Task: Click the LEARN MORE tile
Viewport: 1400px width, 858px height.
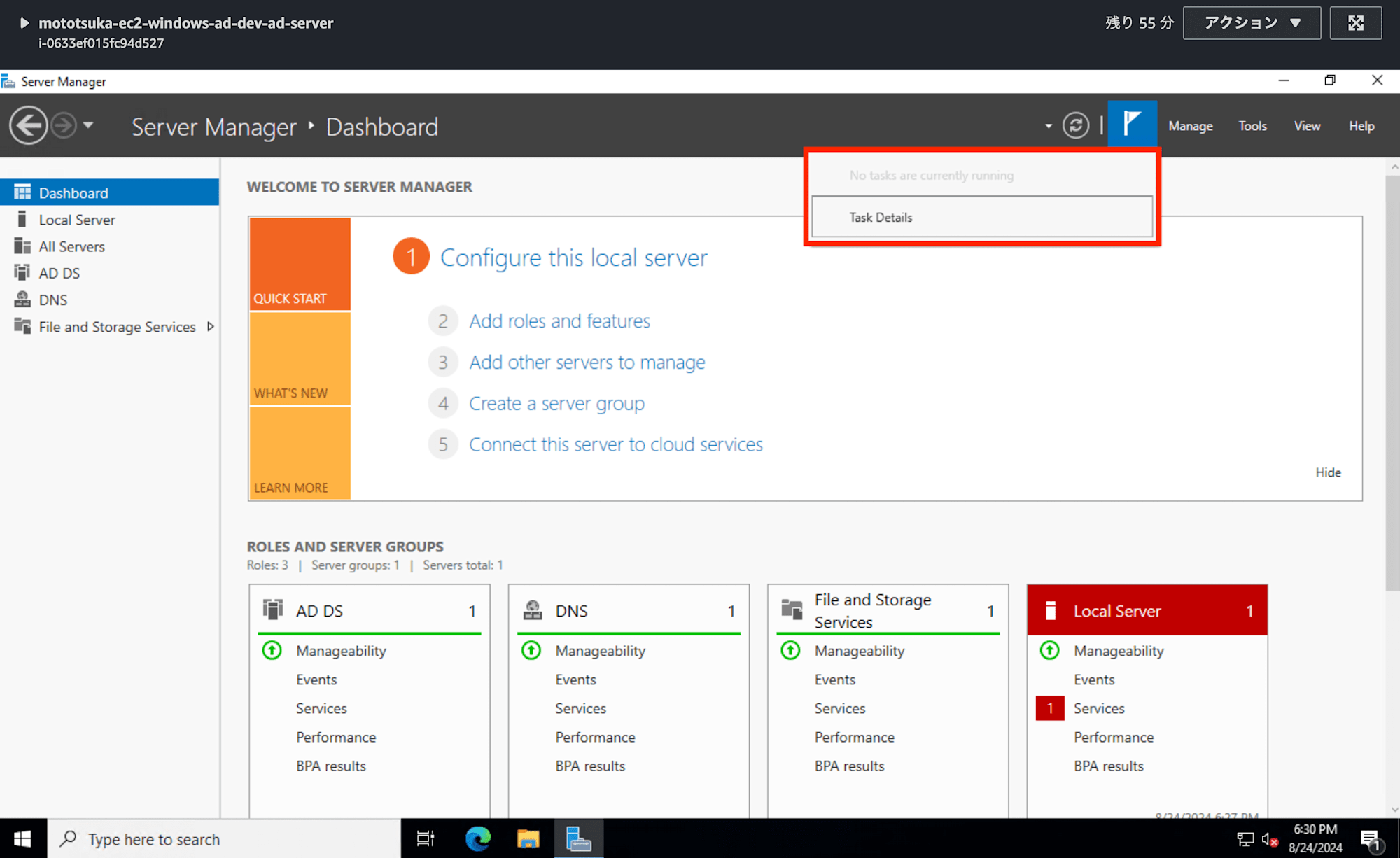Action: pos(300,453)
